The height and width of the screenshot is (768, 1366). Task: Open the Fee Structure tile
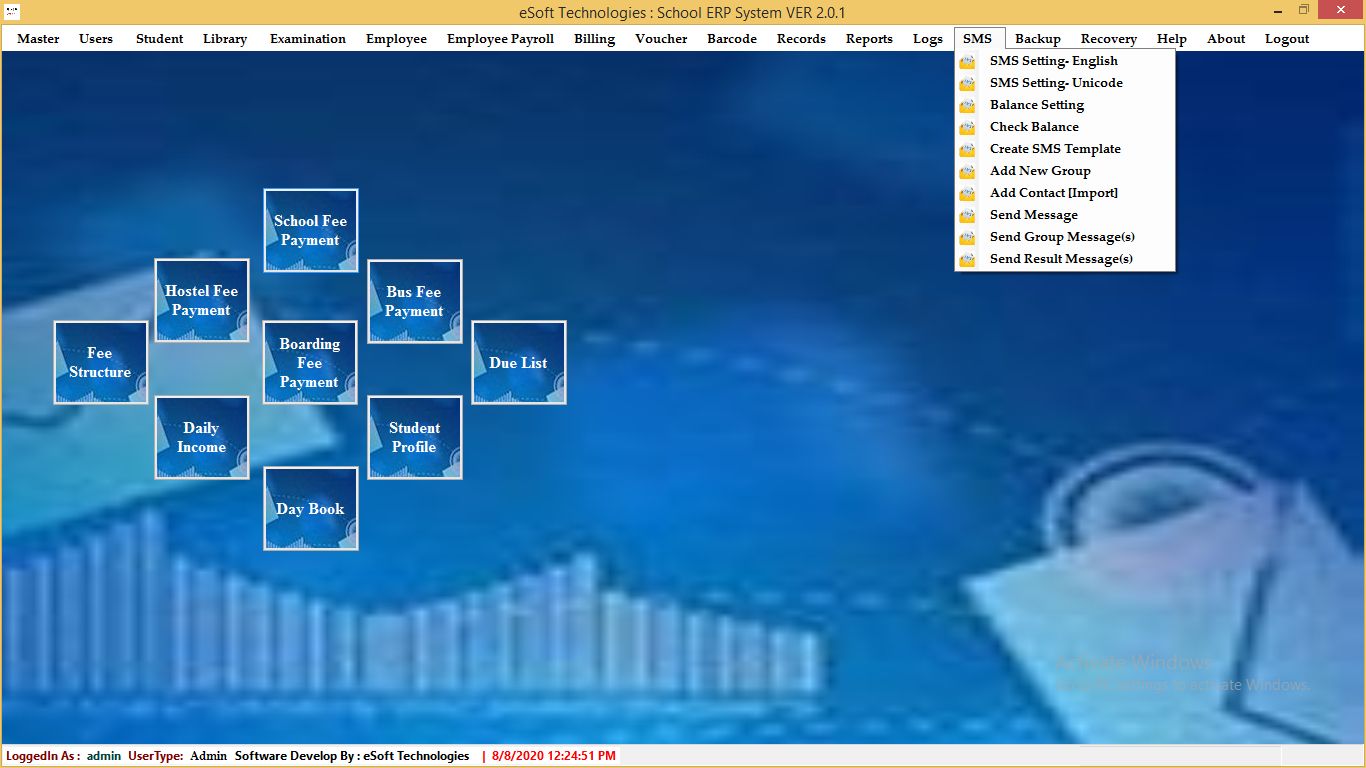pos(100,362)
